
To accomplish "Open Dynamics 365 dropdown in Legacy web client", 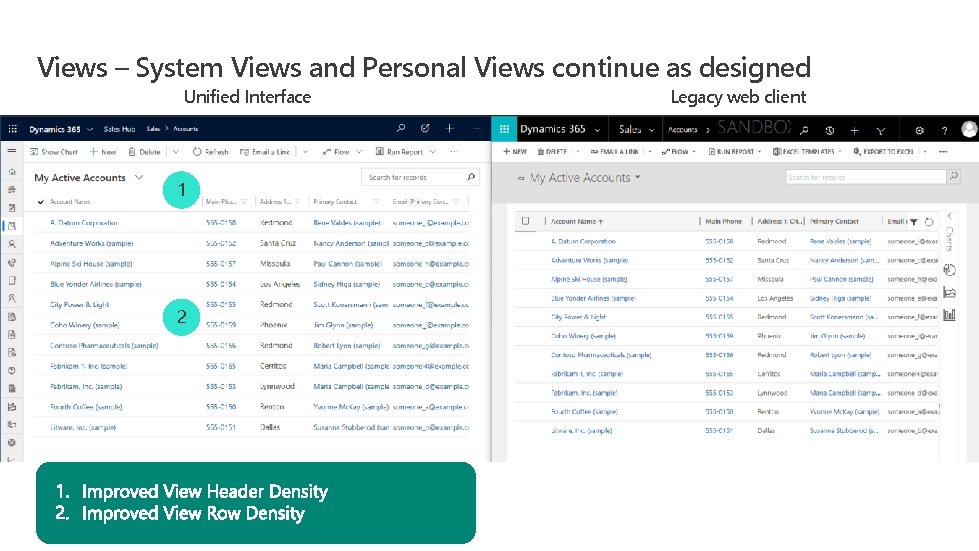I will (560, 129).
